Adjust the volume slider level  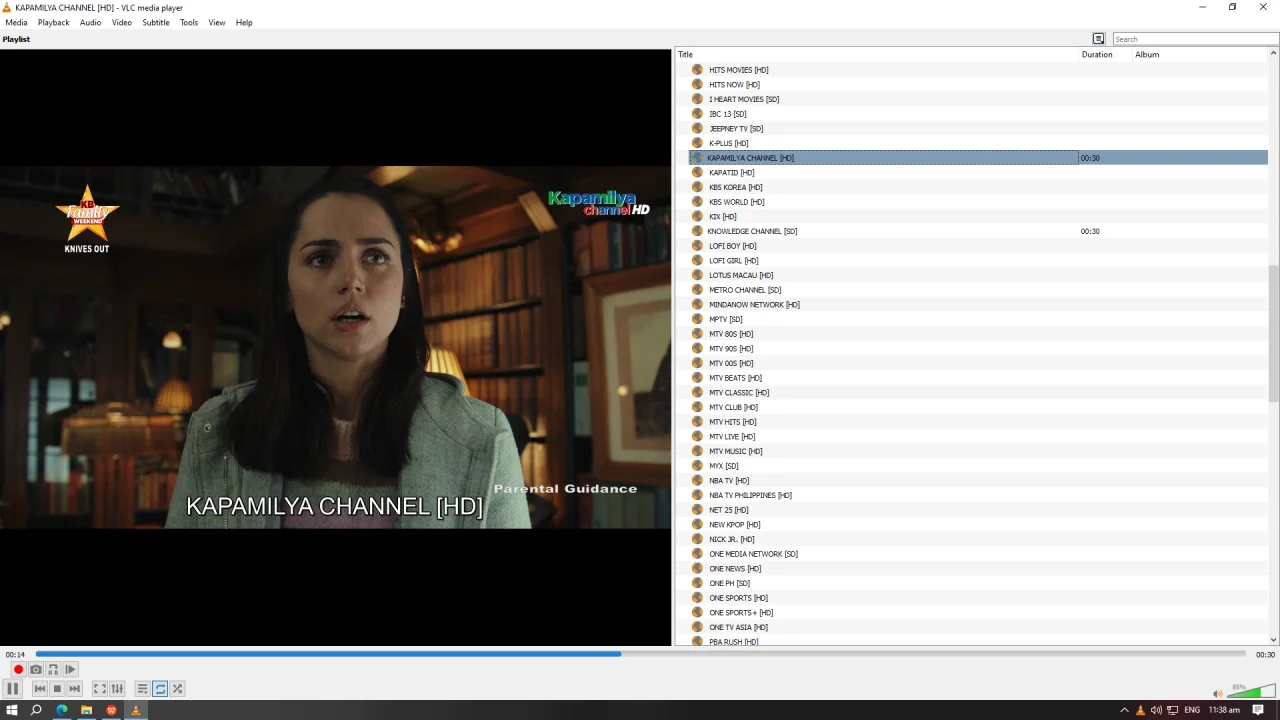coord(1252,691)
